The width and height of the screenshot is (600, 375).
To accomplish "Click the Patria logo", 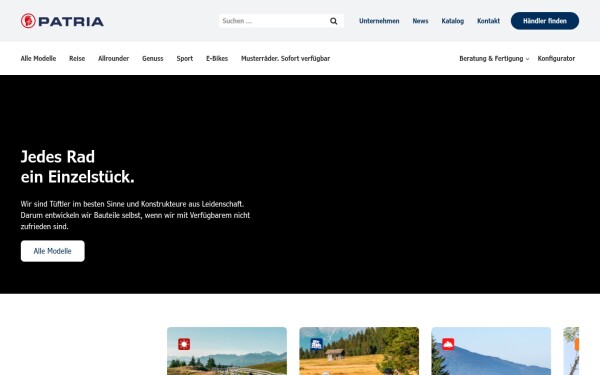I will tap(62, 21).
